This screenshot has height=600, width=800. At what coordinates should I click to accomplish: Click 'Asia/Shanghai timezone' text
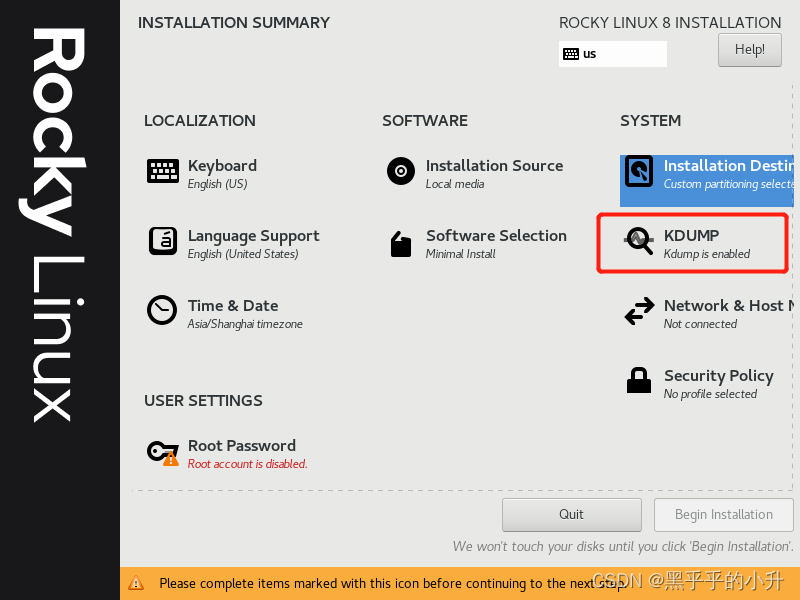coord(245,324)
